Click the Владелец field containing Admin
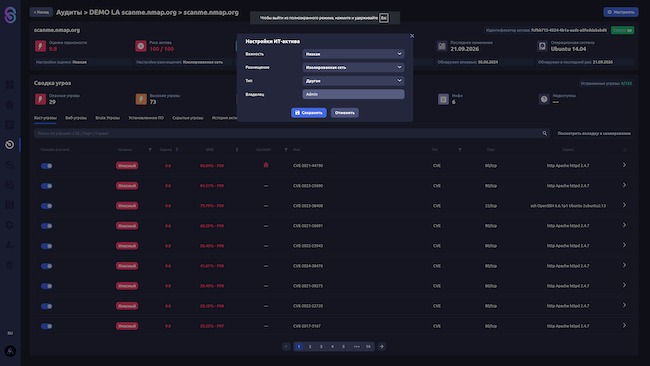The width and height of the screenshot is (650, 366). 353,94
